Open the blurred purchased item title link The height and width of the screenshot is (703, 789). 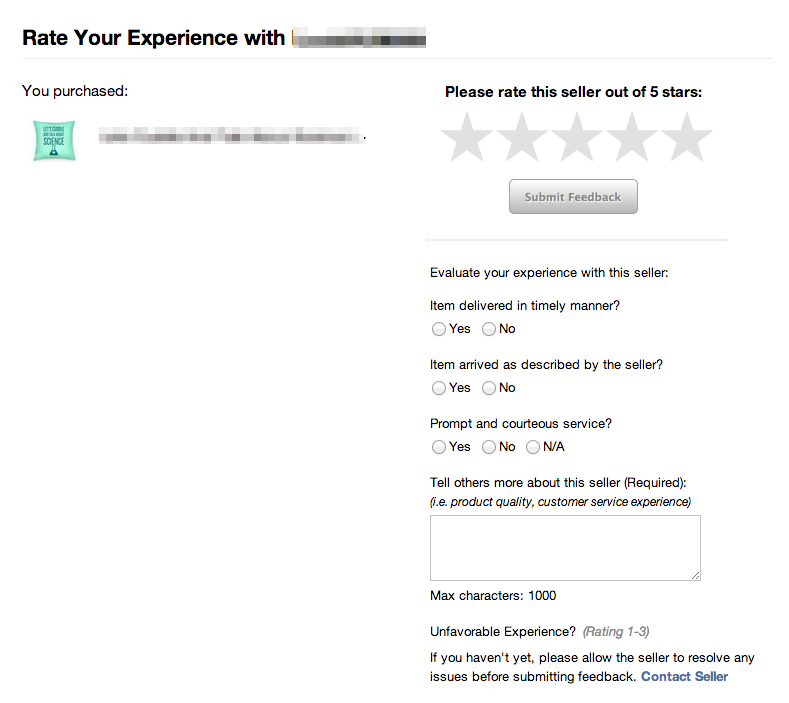231,136
